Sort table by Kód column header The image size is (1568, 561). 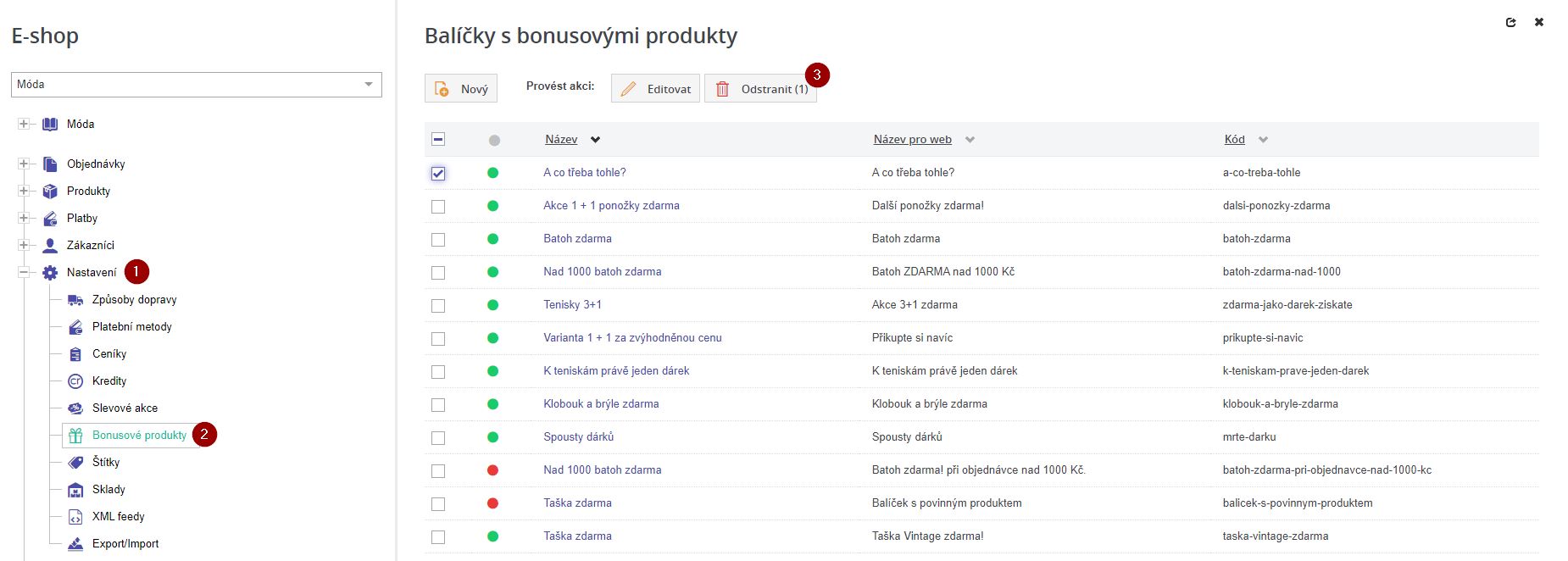[1234, 140]
